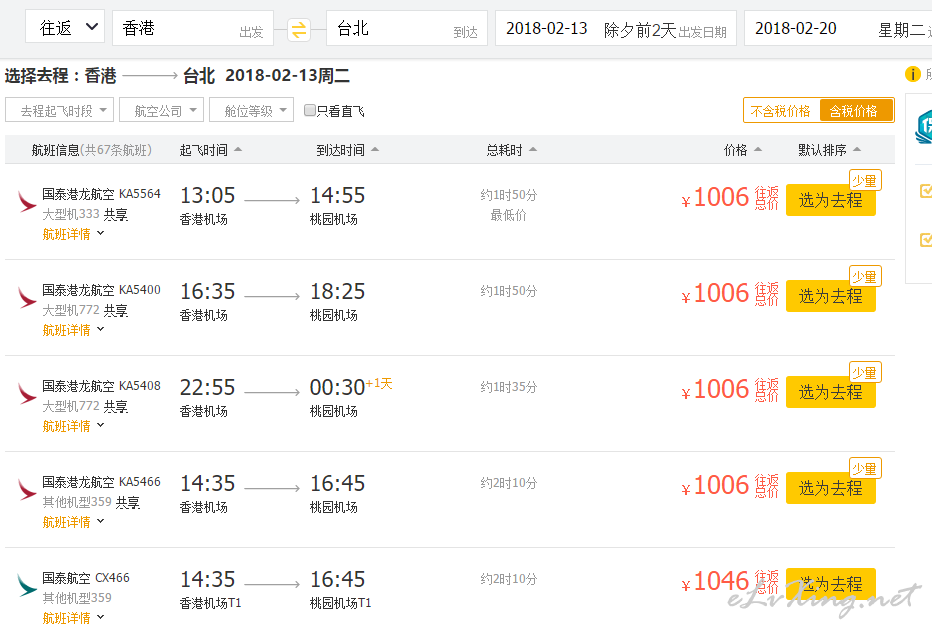932x631 pixels.
Task: Check the 只看直飞 direct-flights-only box
Action: [309, 110]
